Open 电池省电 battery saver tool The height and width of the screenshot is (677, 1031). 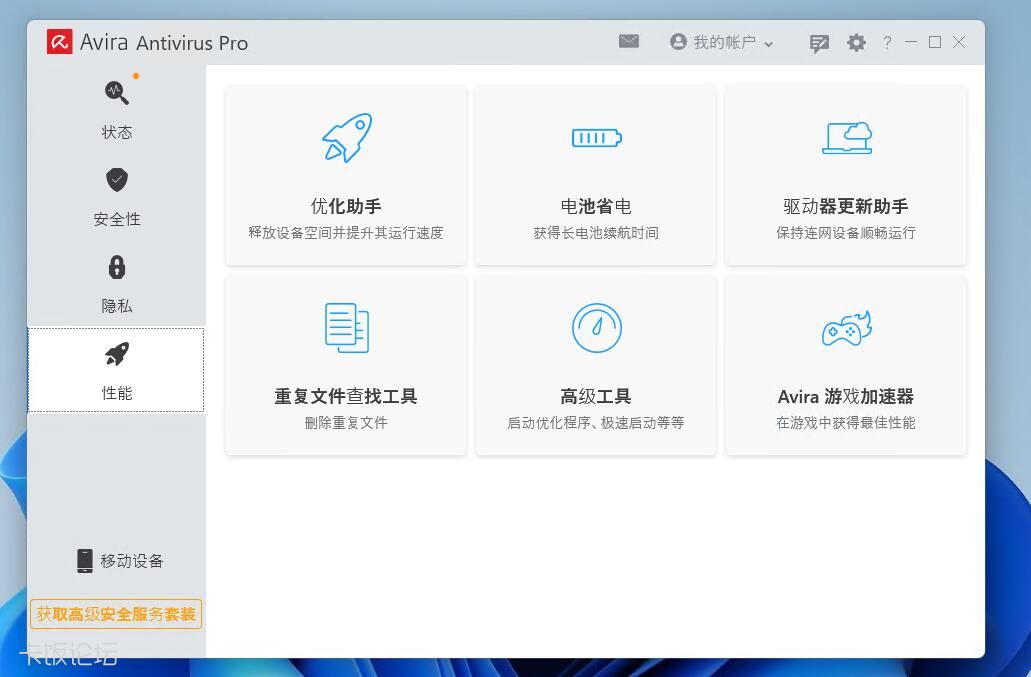pos(595,175)
